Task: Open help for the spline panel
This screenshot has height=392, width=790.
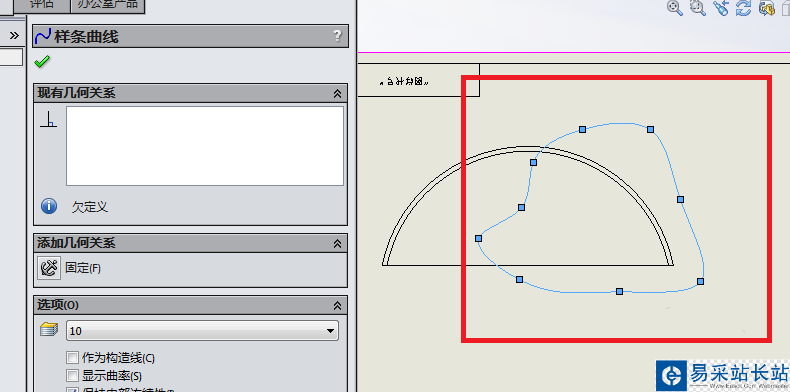Action: [x=337, y=36]
